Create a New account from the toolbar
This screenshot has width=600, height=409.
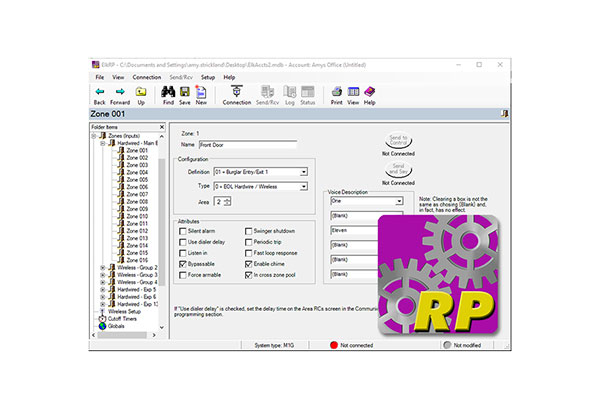click(201, 92)
